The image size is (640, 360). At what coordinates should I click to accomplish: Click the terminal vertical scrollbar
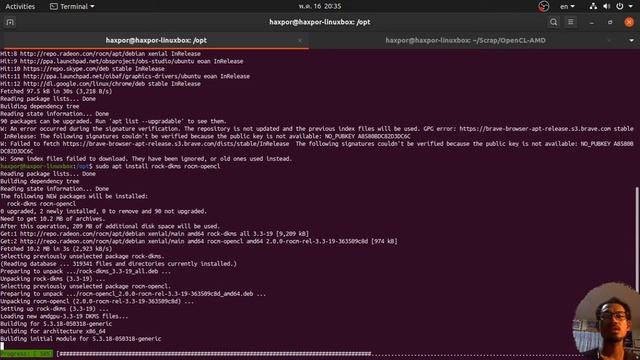[x=637, y=239]
